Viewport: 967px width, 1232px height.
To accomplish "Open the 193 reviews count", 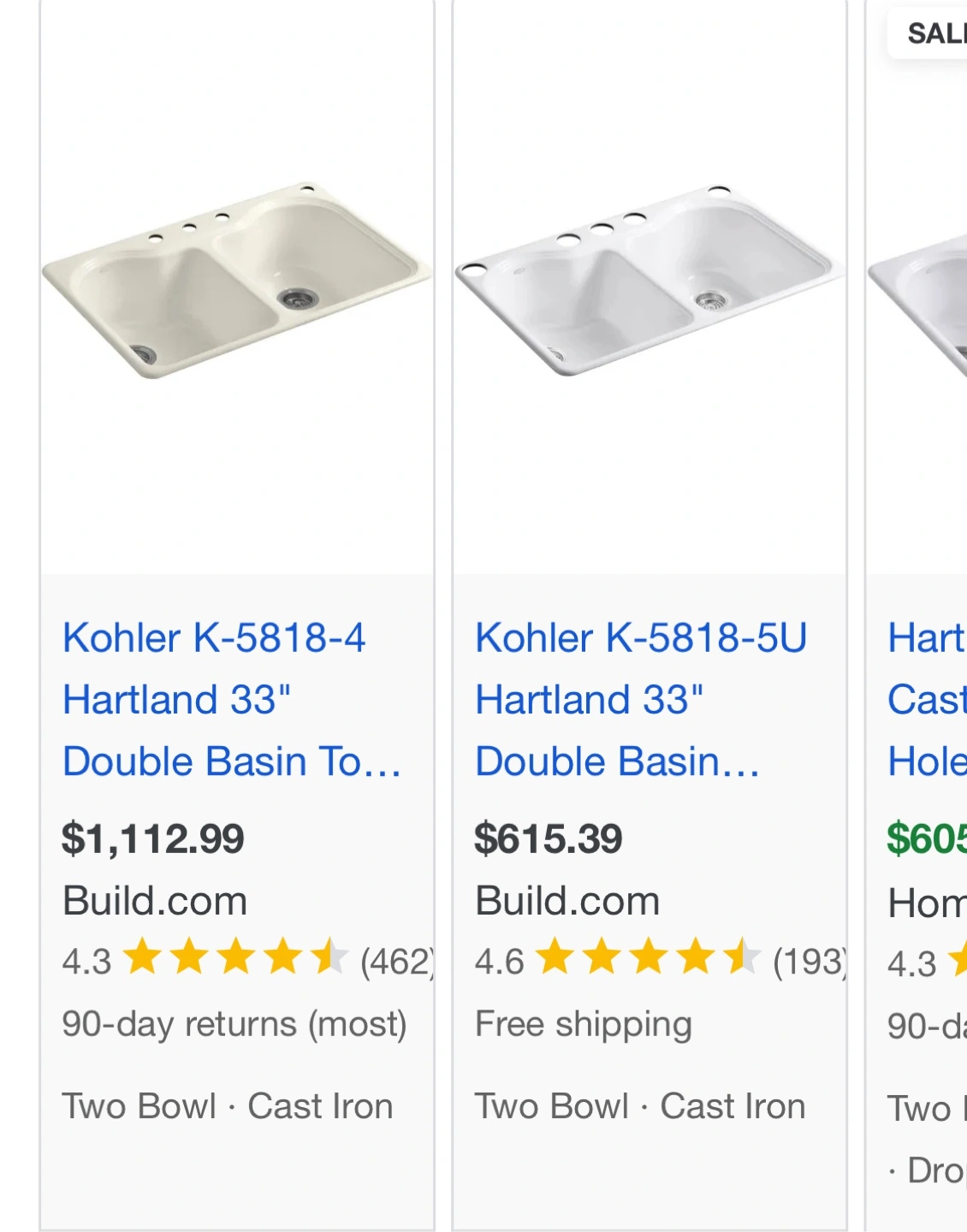I will click(810, 962).
